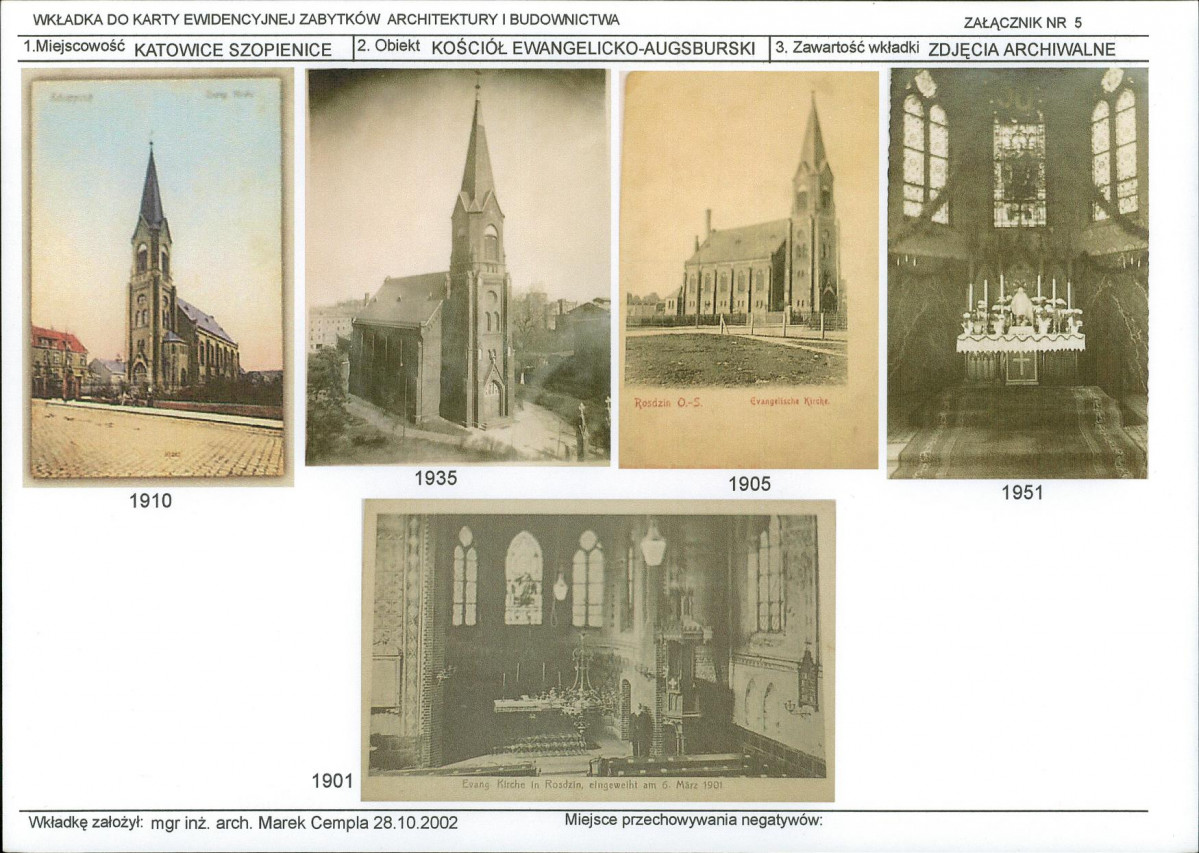Image resolution: width=1199 pixels, height=853 pixels.
Task: Select the KOŚCIÓŁ EWANGELICKO-AUGSBURSKI object field
Action: tap(593, 49)
